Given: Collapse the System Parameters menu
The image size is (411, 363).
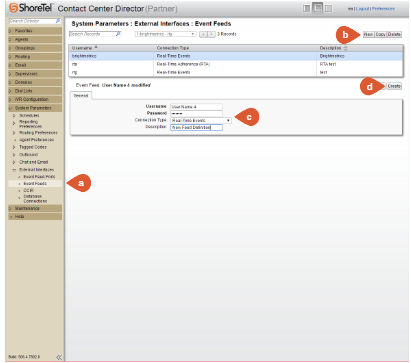Looking at the screenshot, I should coord(35,108).
